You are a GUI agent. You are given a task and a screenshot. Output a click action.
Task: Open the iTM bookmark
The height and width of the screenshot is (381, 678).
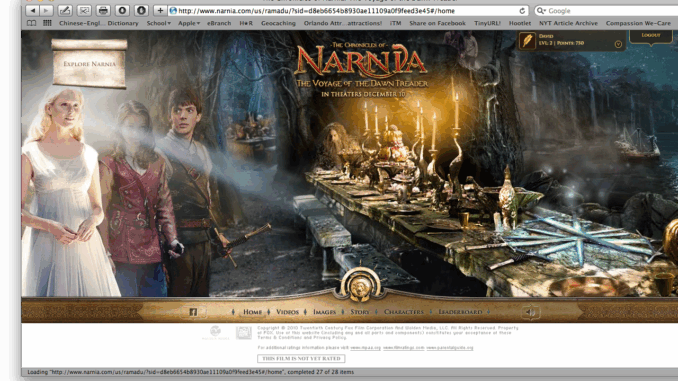click(395, 23)
